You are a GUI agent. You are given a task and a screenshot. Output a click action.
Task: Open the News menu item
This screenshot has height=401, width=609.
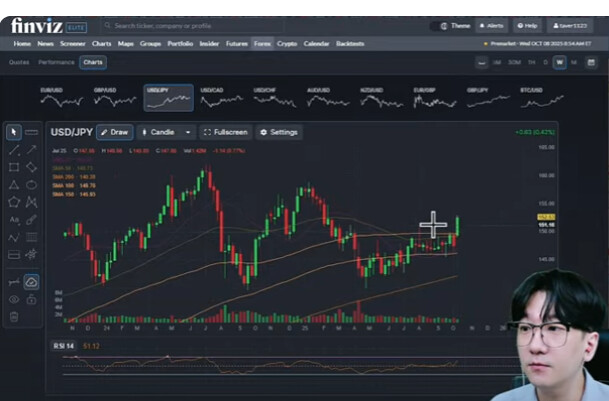point(45,44)
